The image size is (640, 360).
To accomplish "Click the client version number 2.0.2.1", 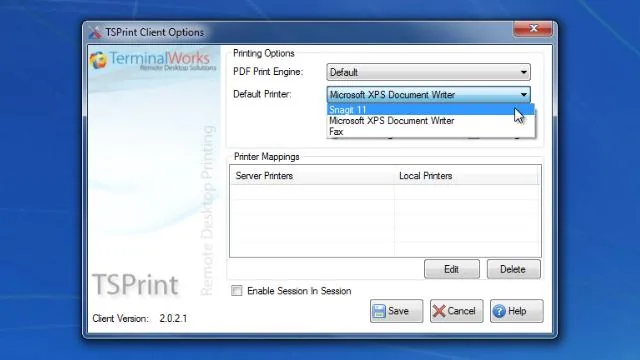I will click(173, 318).
